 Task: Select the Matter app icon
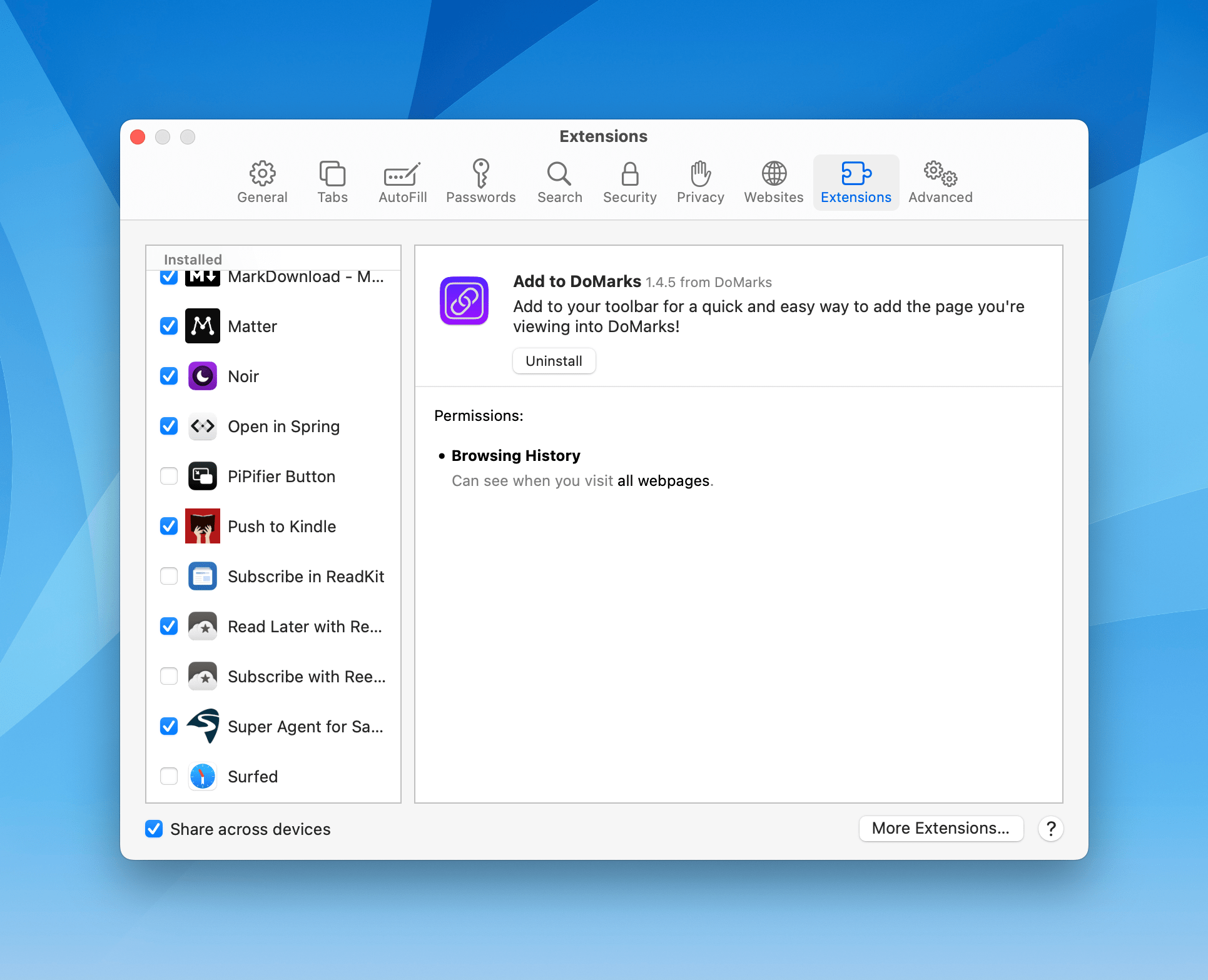pyautogui.click(x=203, y=326)
